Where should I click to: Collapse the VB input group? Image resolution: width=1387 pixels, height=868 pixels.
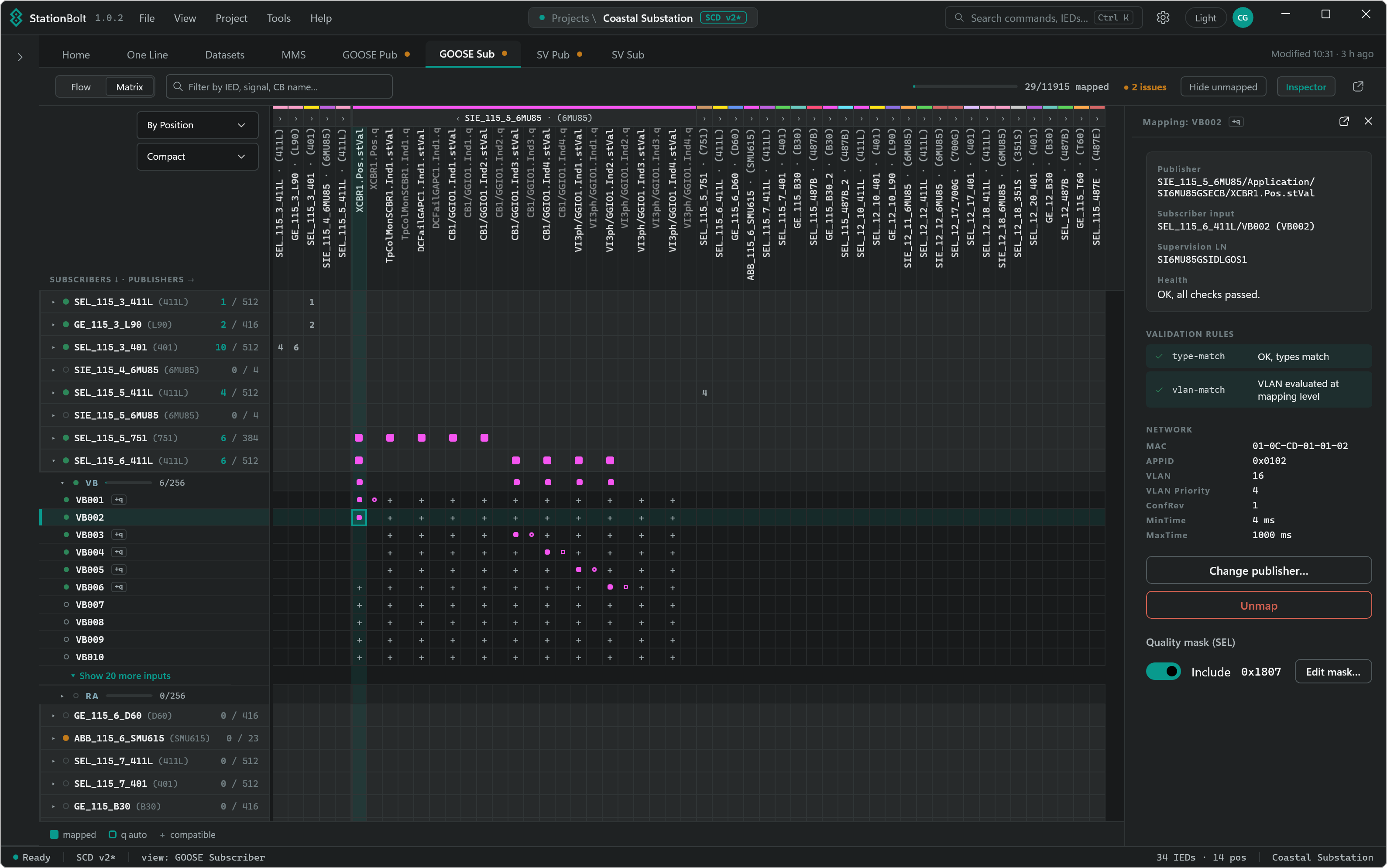pos(62,484)
